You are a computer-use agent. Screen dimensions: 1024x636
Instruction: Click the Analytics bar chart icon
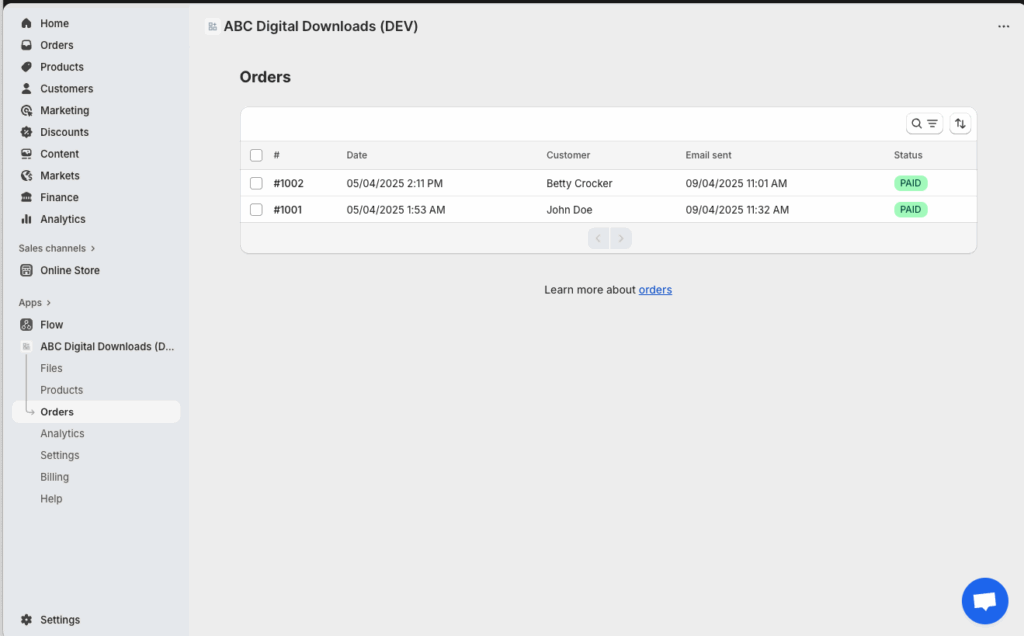coord(27,219)
